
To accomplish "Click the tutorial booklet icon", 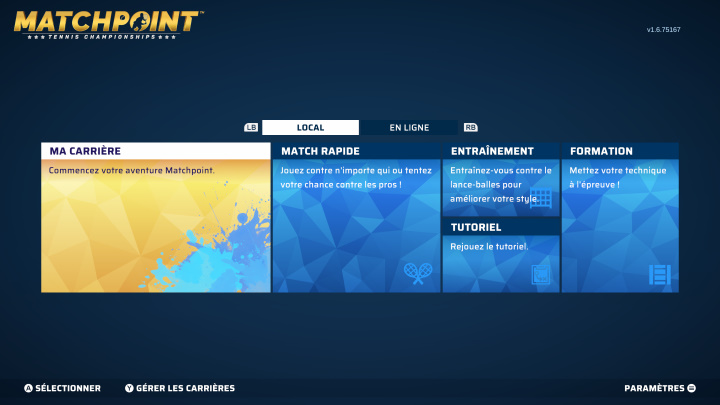I will (541, 275).
